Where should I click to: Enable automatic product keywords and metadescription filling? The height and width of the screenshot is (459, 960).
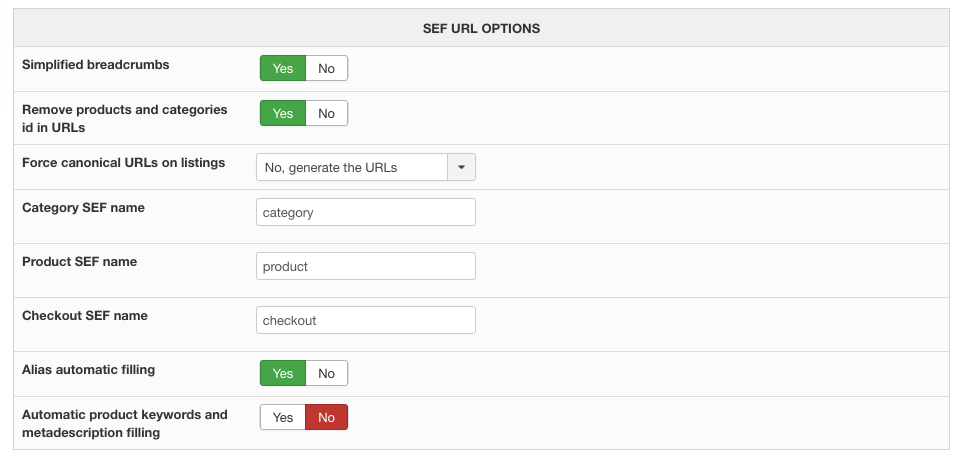click(x=283, y=417)
